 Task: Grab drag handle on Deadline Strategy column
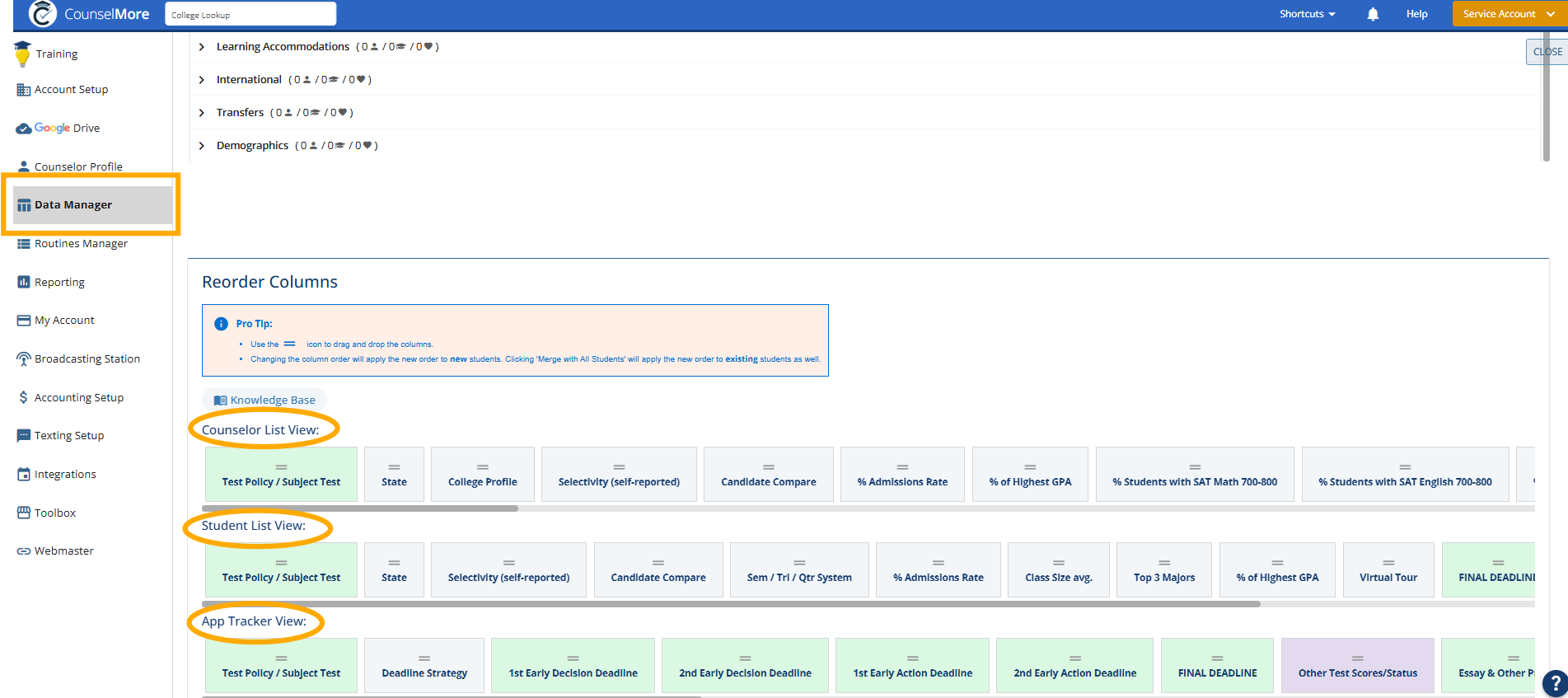(424, 658)
